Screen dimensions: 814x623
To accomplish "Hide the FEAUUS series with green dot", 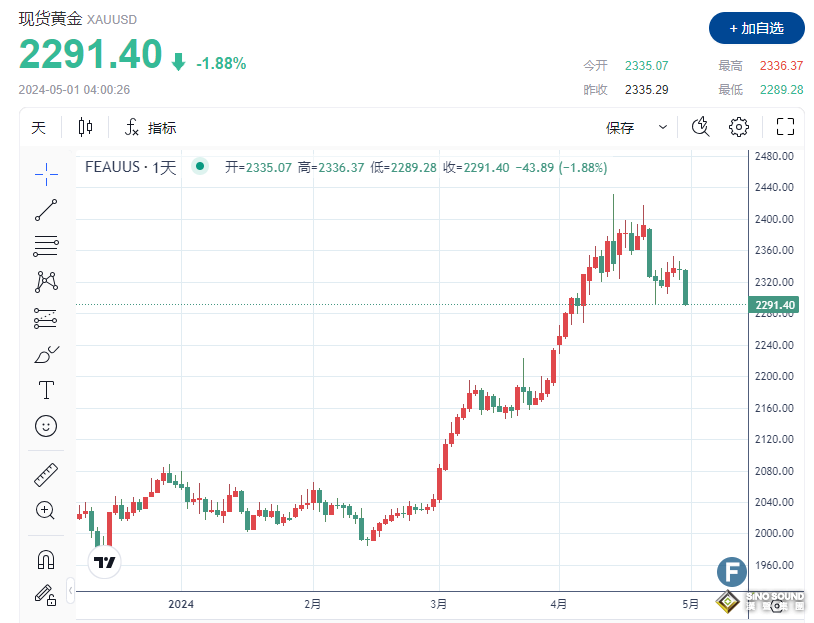I will (200, 168).
